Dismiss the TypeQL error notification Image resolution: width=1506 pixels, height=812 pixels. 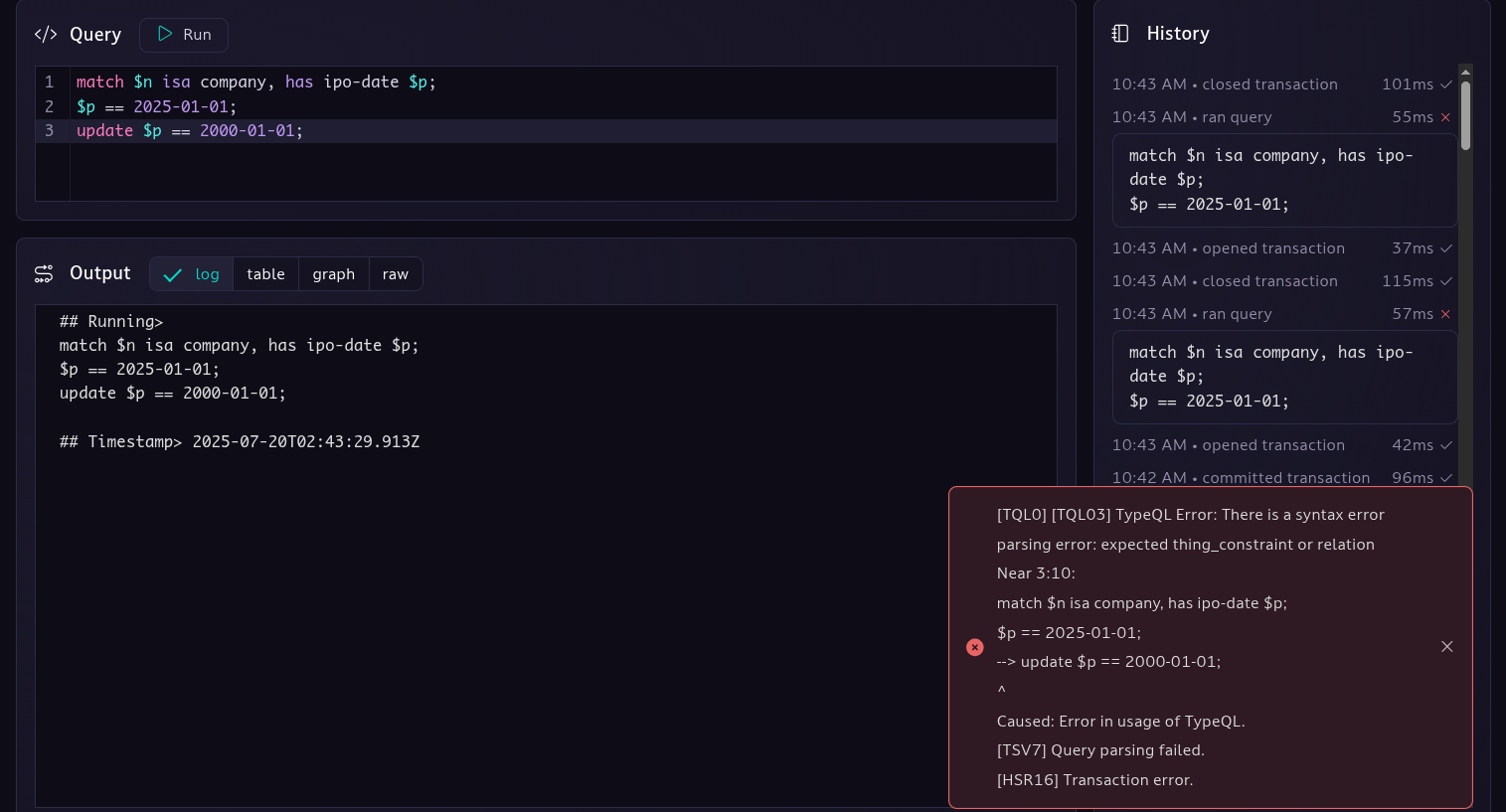(x=1447, y=647)
